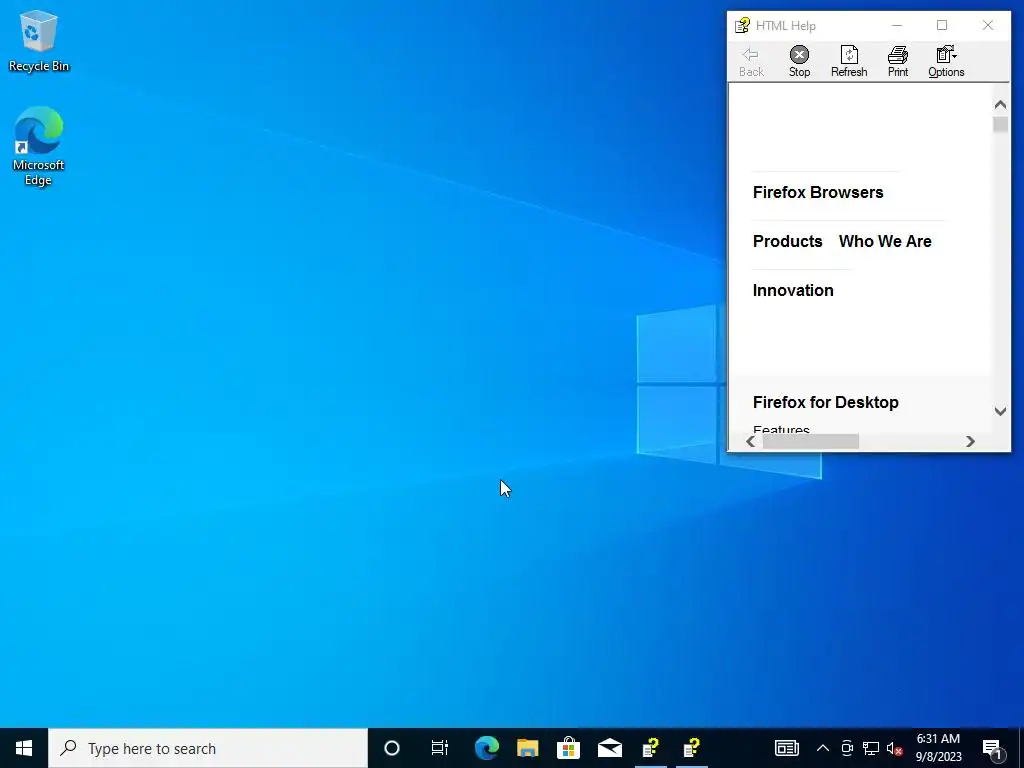
Task: Open the Firefox for Desktop heading link
Action: click(x=825, y=402)
